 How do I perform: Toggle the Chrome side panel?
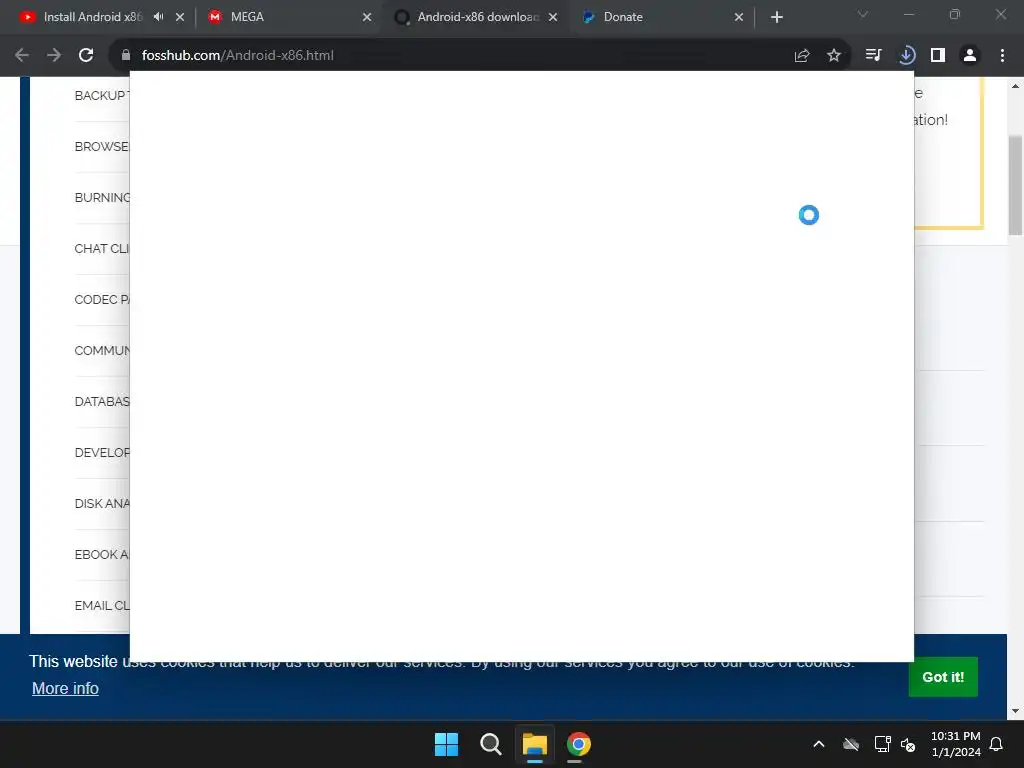(x=938, y=56)
